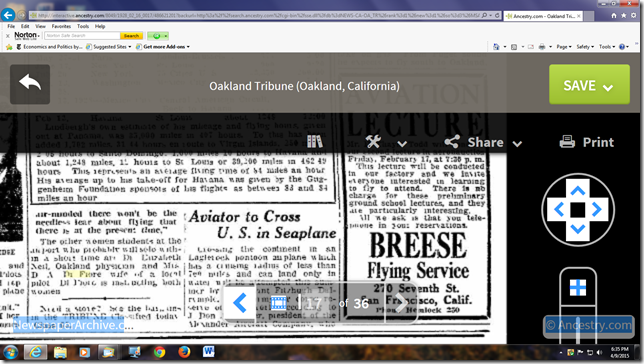Open Firefox from the taskbar
Image resolution: width=644 pixels, height=364 pixels.
pos(184,352)
